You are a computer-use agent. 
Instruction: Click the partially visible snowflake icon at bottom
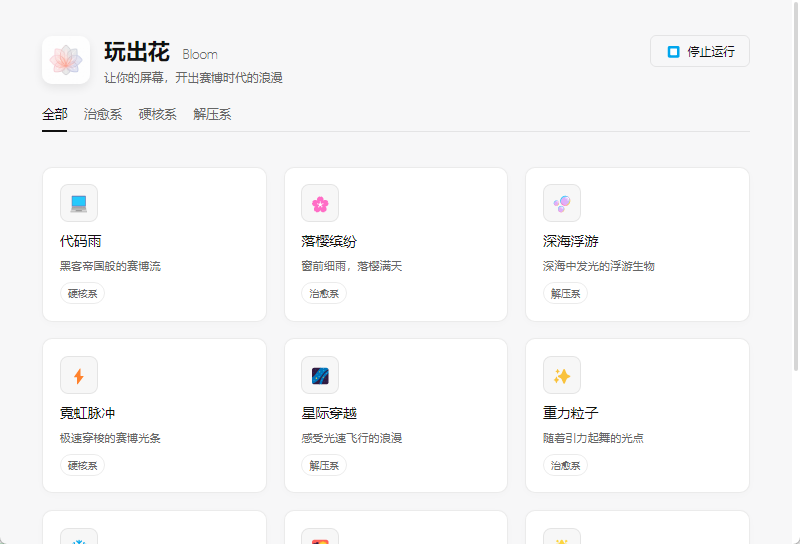79,538
